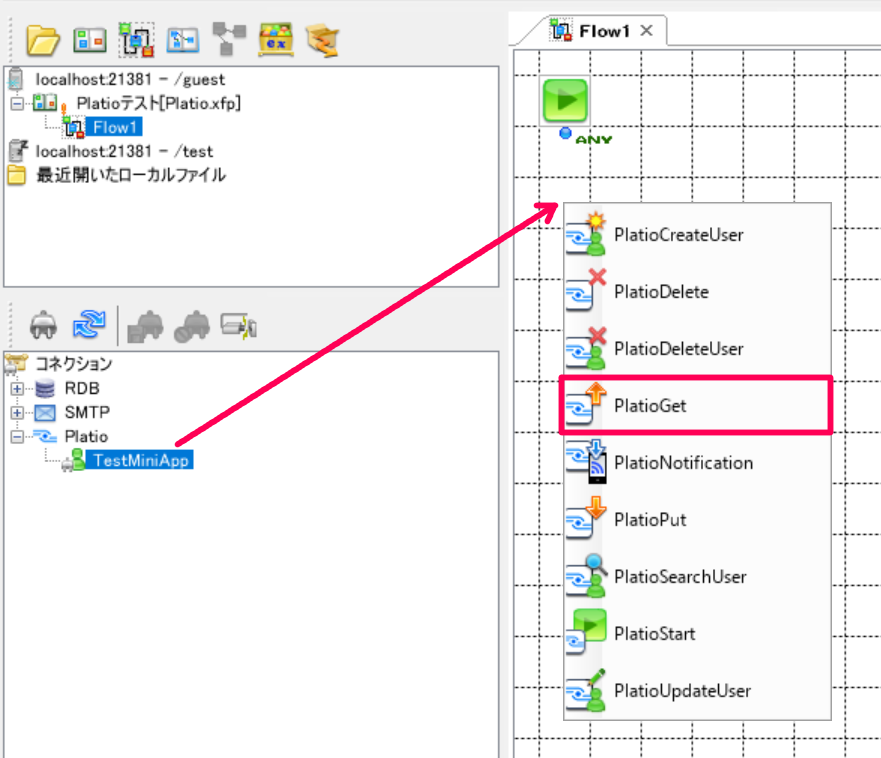Click the new flow toolbar icon

137,40
